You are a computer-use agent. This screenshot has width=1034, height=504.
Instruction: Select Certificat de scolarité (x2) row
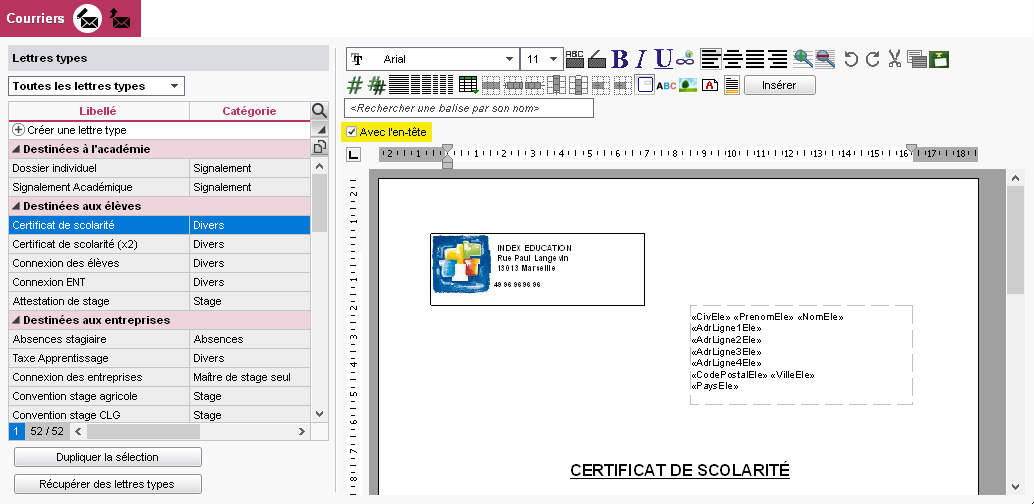pos(159,244)
